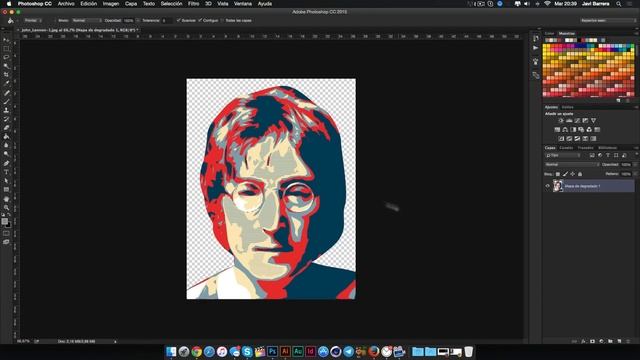The width and height of the screenshot is (640, 360).
Task: Open the workspace switcher dropdown
Action: [608, 20]
